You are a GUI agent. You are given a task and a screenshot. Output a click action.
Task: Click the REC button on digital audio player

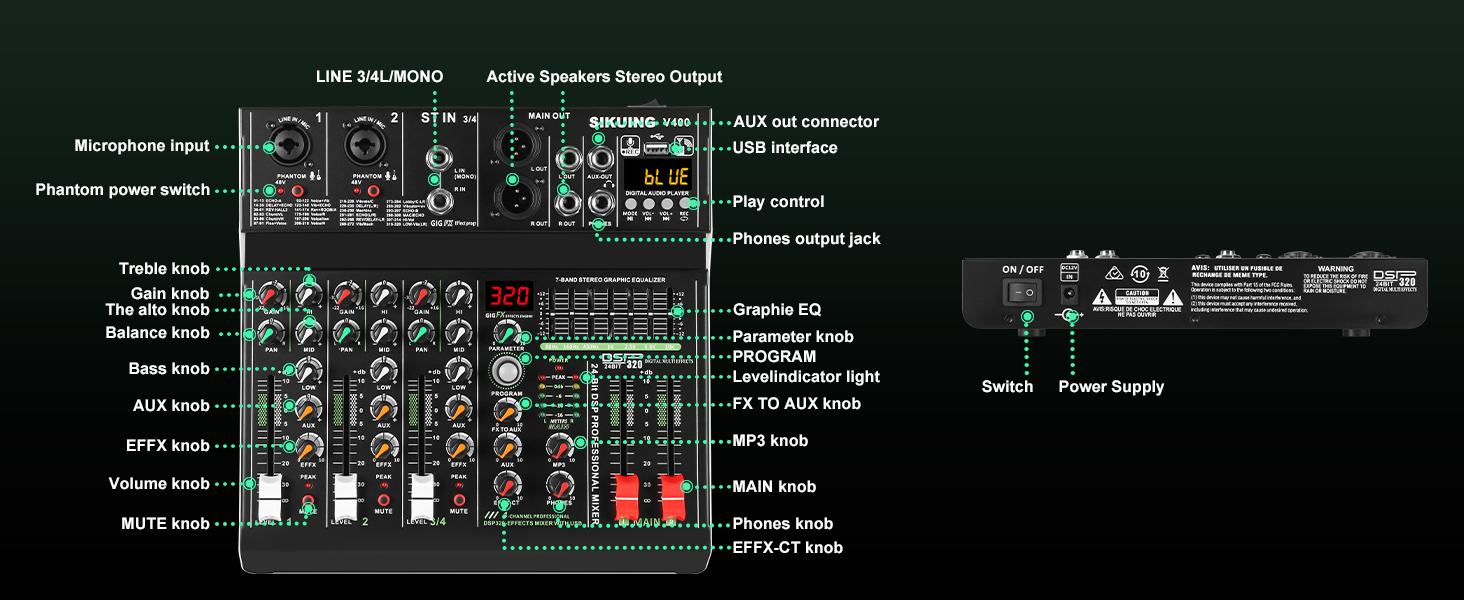[684, 204]
